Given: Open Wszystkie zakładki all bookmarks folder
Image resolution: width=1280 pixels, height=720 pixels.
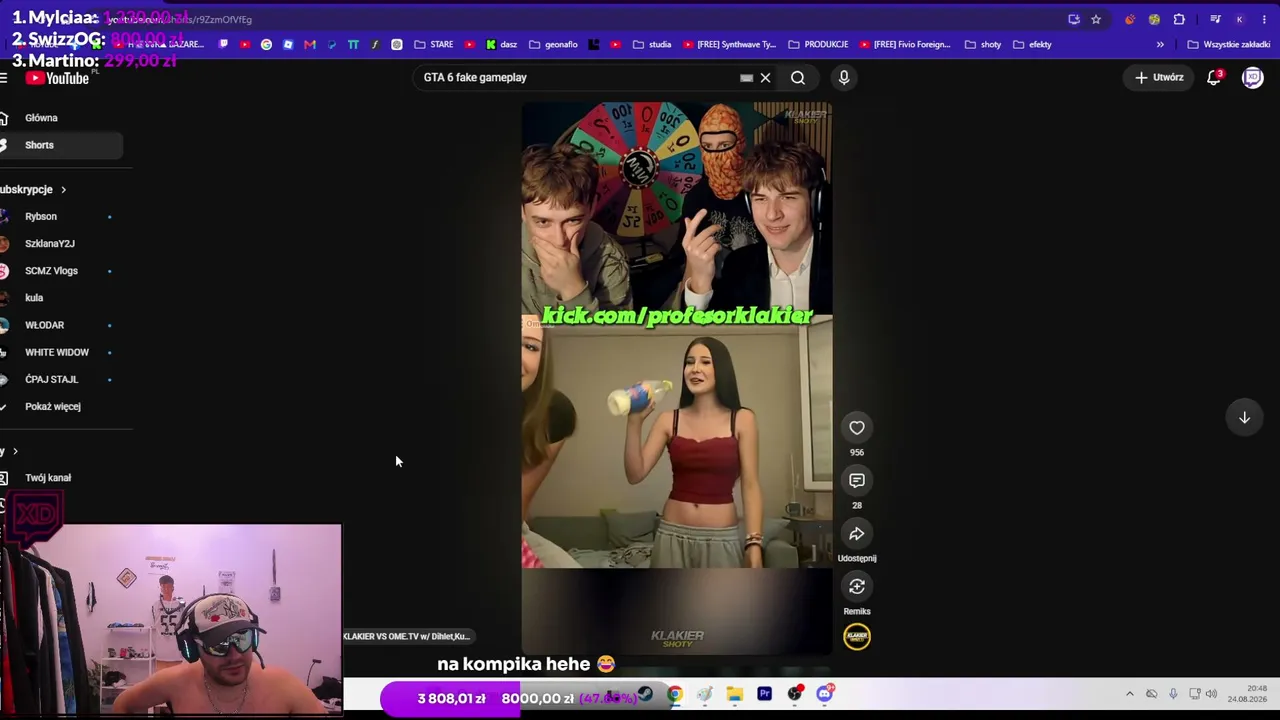Looking at the screenshot, I should [1228, 44].
